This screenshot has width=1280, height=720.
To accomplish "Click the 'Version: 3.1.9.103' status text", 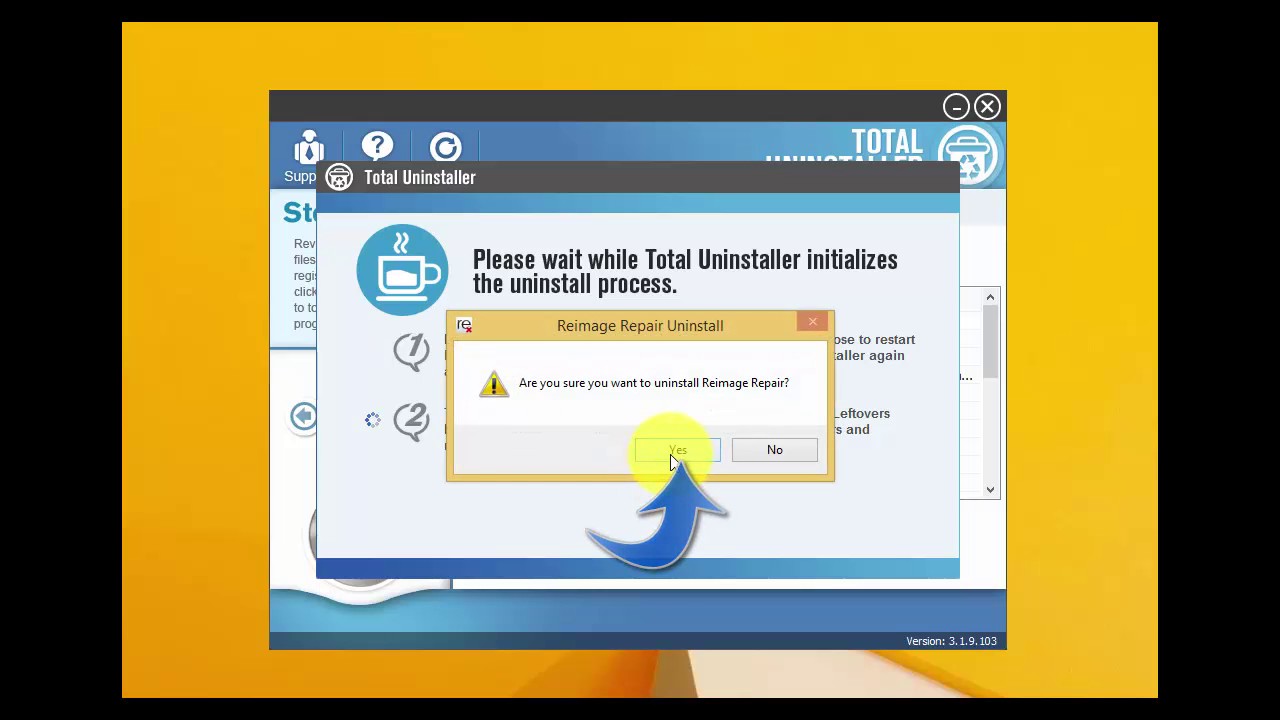I will click(951, 641).
